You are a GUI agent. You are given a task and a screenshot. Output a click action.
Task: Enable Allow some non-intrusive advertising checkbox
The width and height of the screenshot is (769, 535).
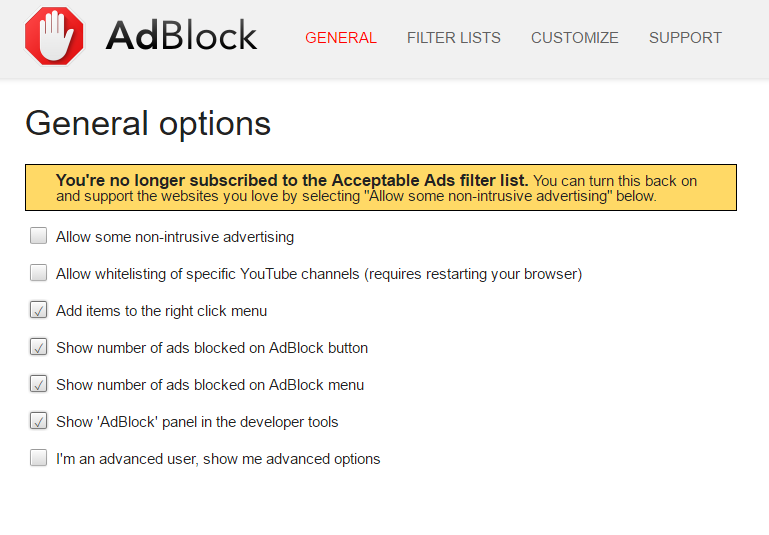pos(38,236)
